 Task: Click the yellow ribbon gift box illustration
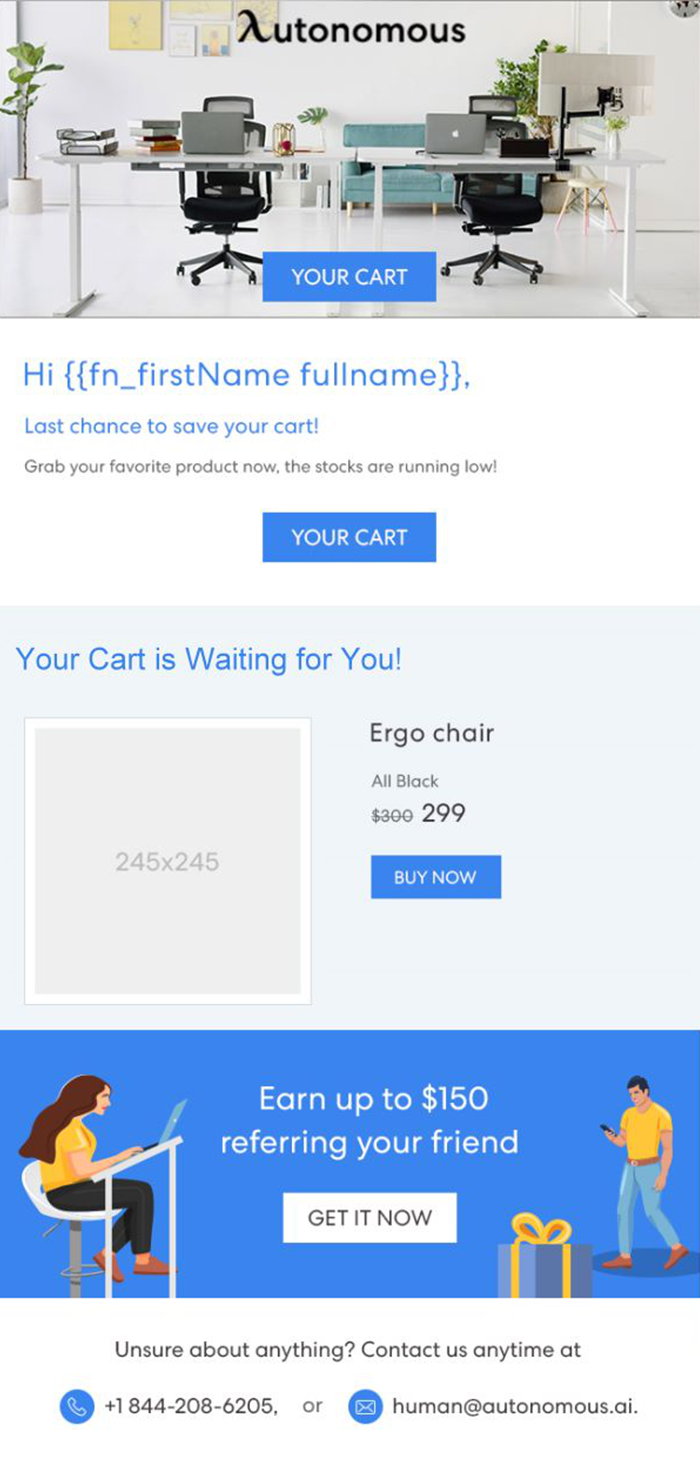coord(545,1255)
